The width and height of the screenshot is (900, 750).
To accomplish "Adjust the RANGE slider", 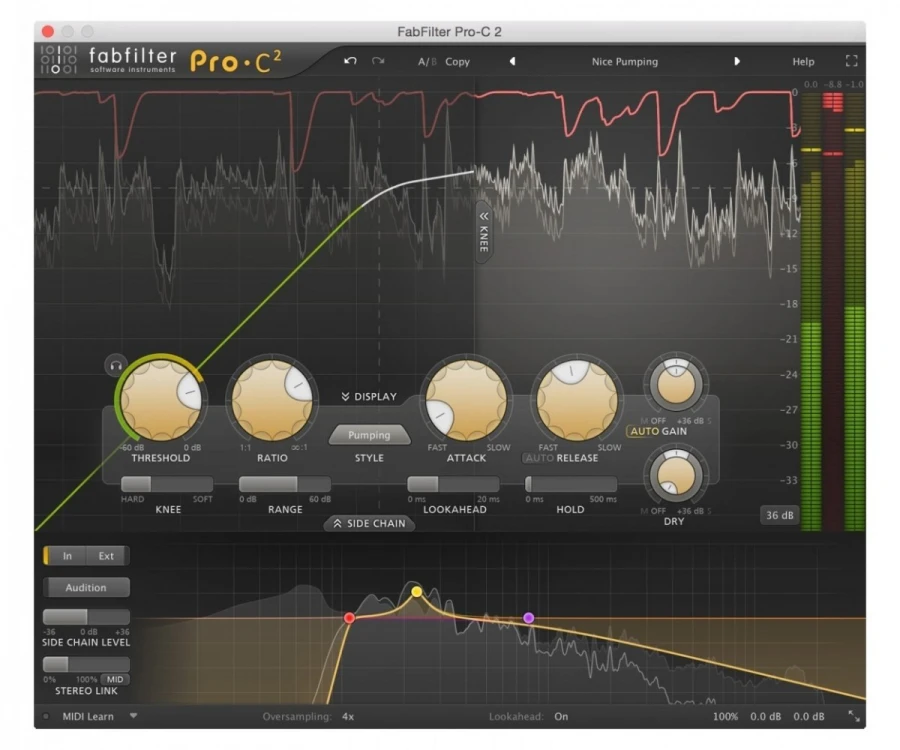I will [285, 484].
